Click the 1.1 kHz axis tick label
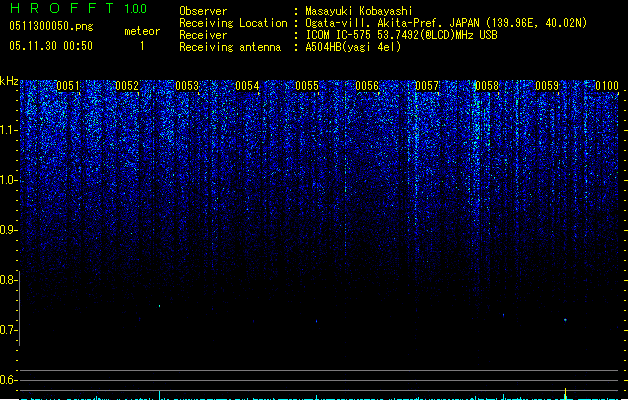Screen dimensions: 629x400 coord(8,130)
